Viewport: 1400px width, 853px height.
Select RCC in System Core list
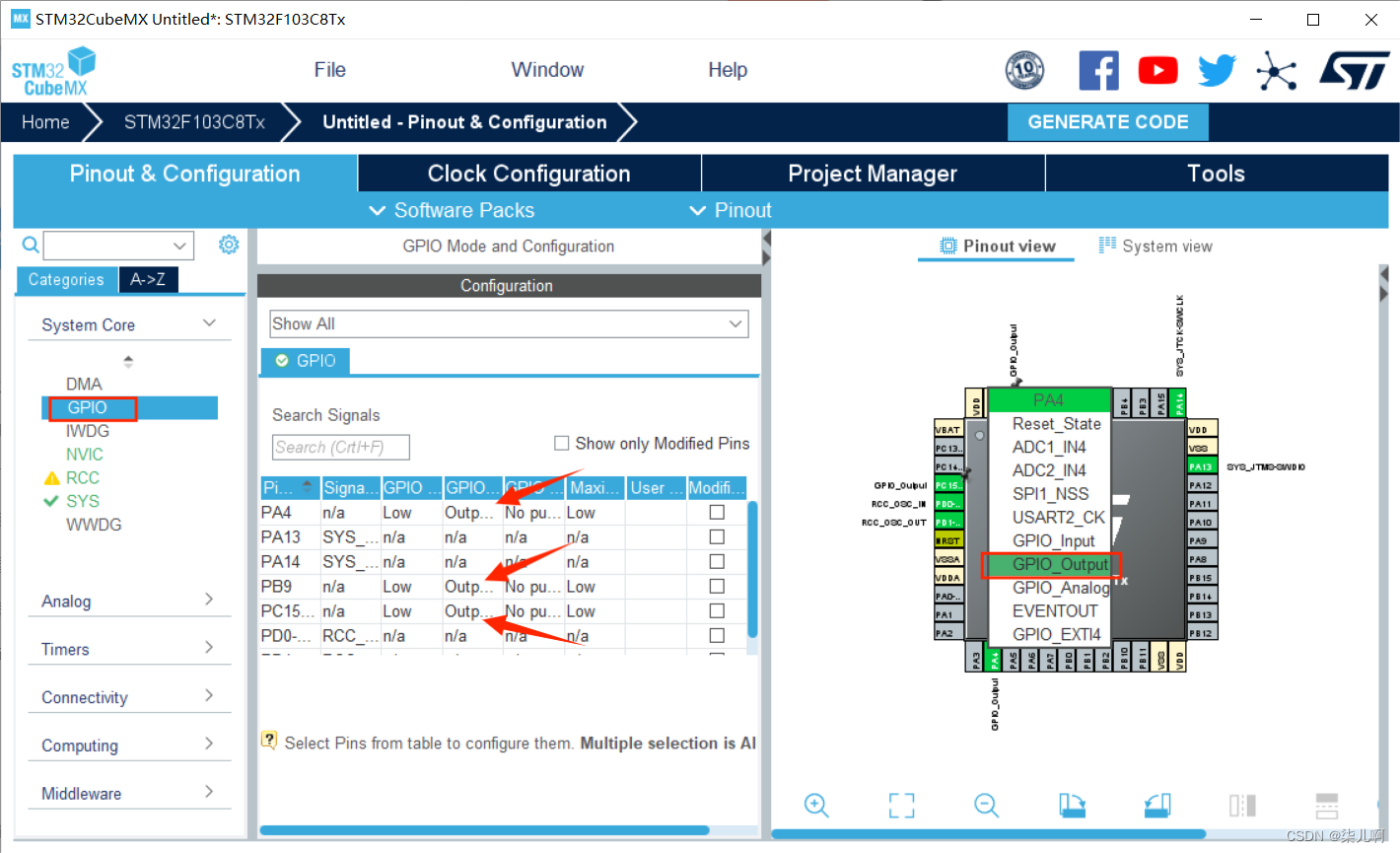pyautogui.click(x=83, y=477)
